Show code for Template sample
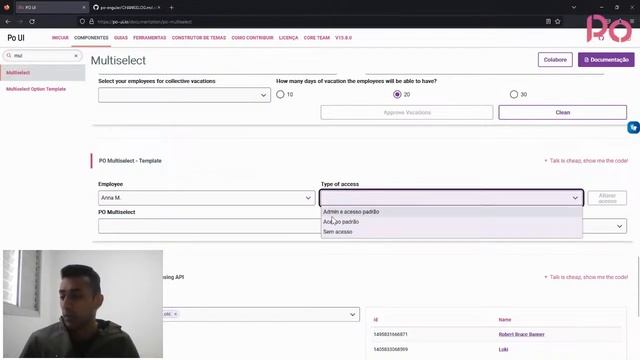The width and height of the screenshot is (640, 360). pyautogui.click(x=586, y=161)
